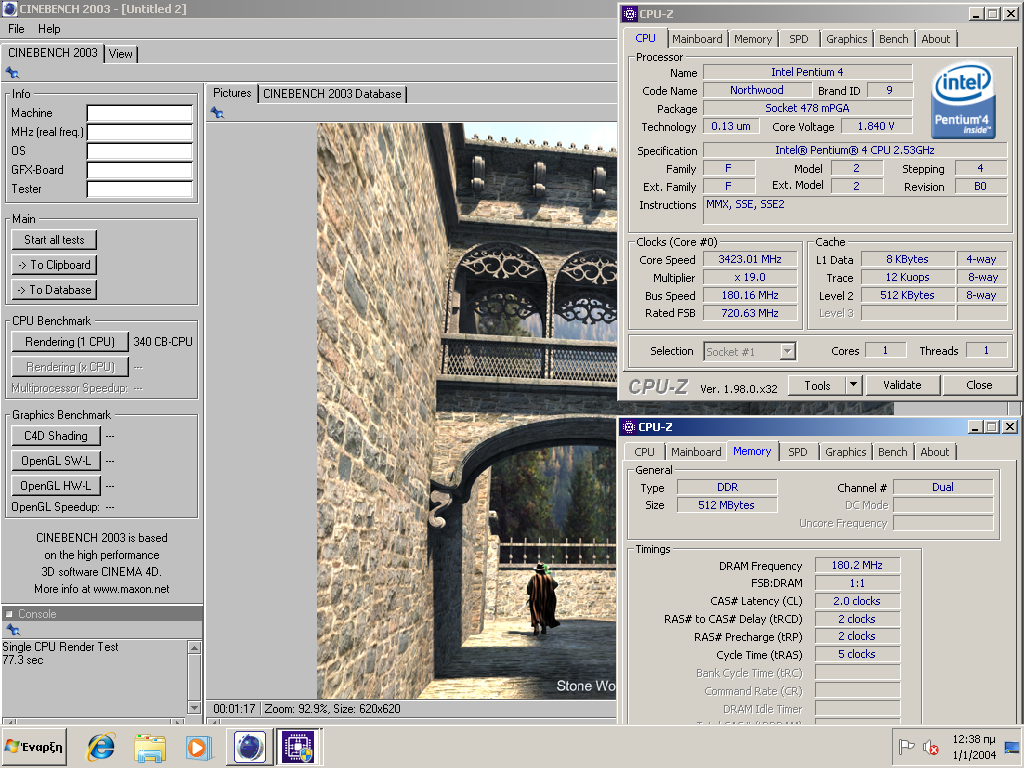
Task: Click the rendered stone wall picture
Action: [x=466, y=411]
